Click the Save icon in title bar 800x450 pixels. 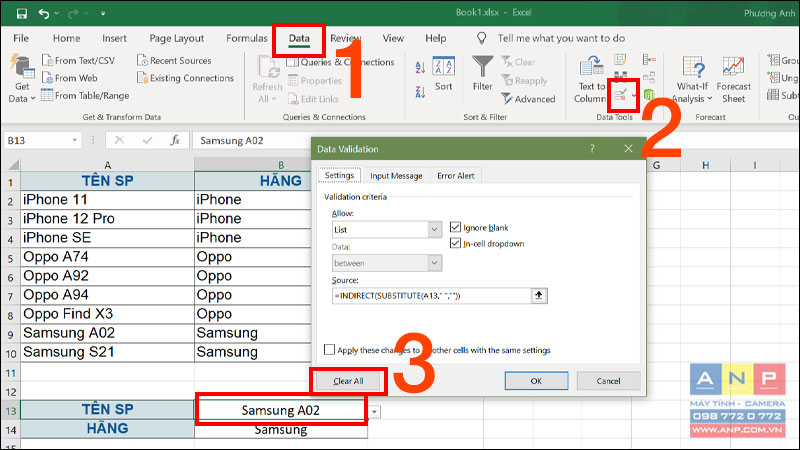(21, 13)
